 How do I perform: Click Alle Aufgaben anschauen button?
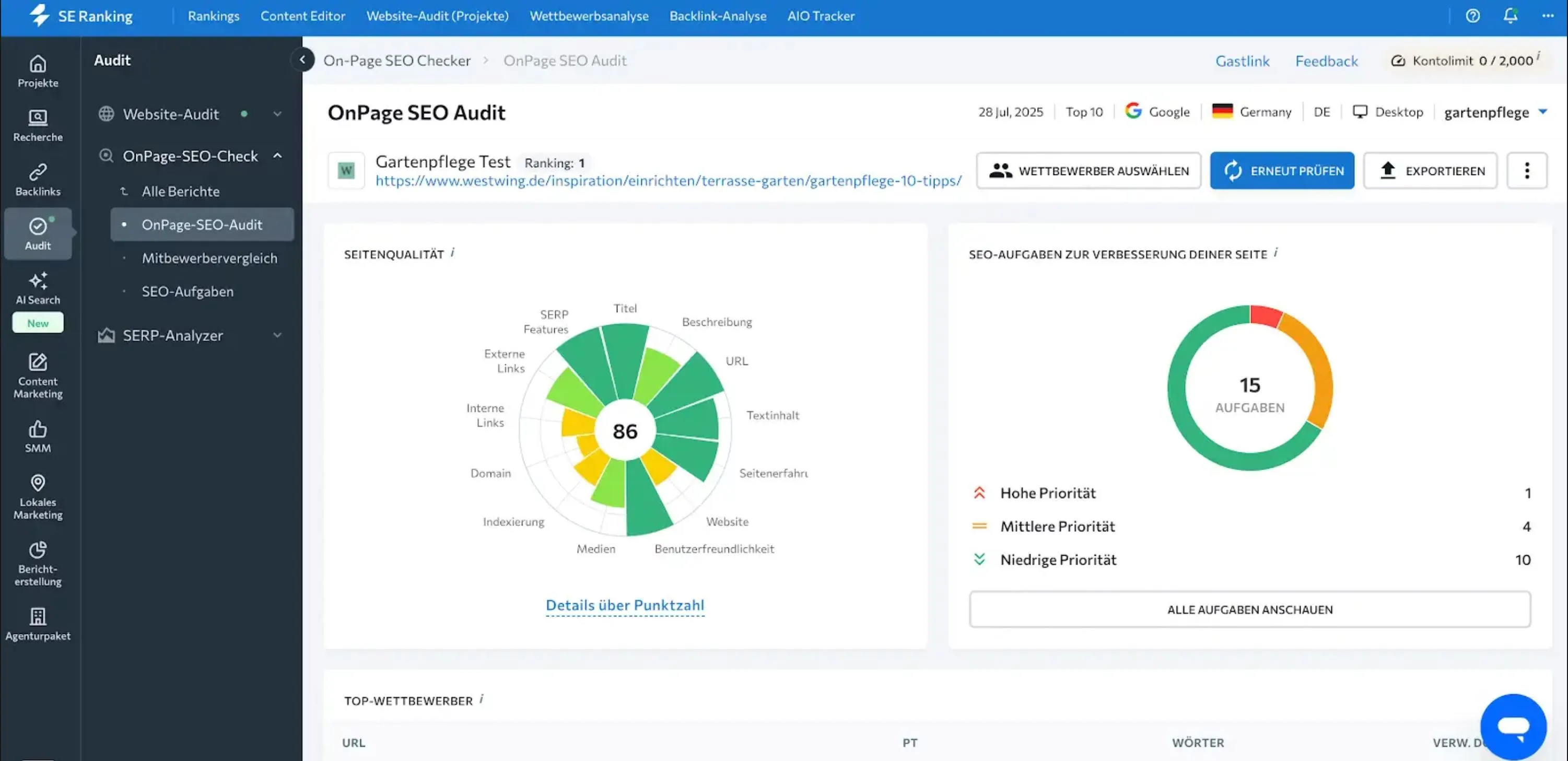[1250, 610]
